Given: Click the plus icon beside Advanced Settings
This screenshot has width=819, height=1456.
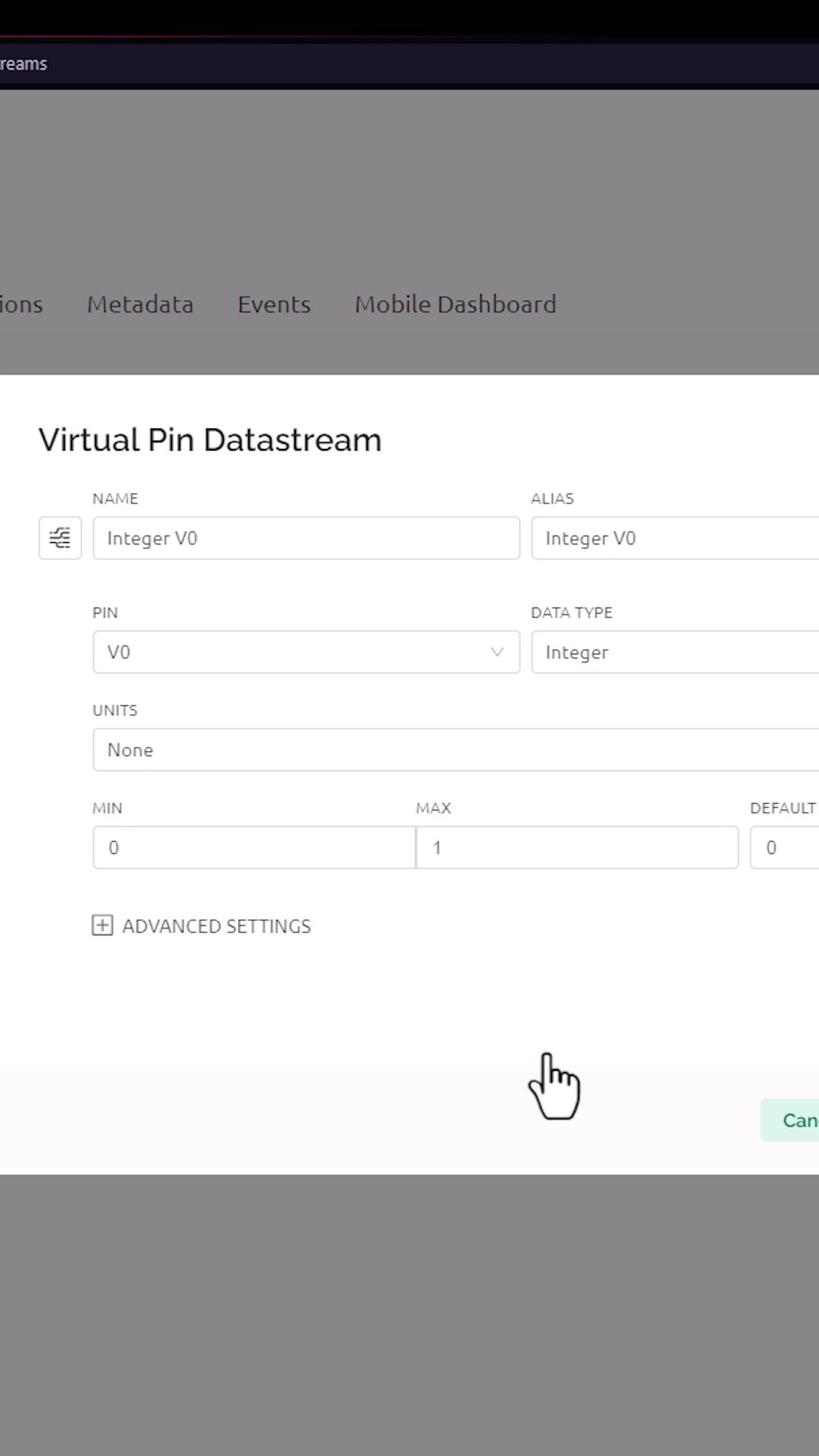Looking at the screenshot, I should [102, 925].
